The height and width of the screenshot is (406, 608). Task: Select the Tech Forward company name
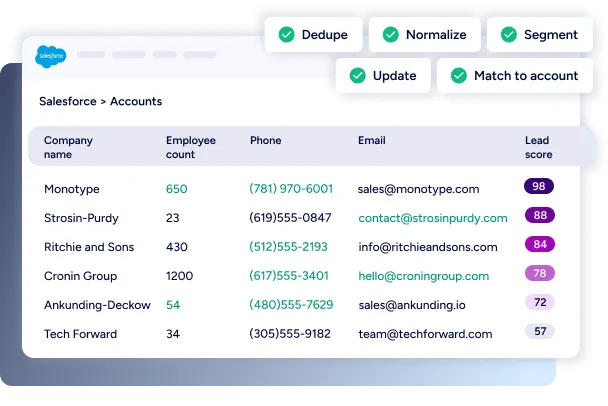(80, 334)
